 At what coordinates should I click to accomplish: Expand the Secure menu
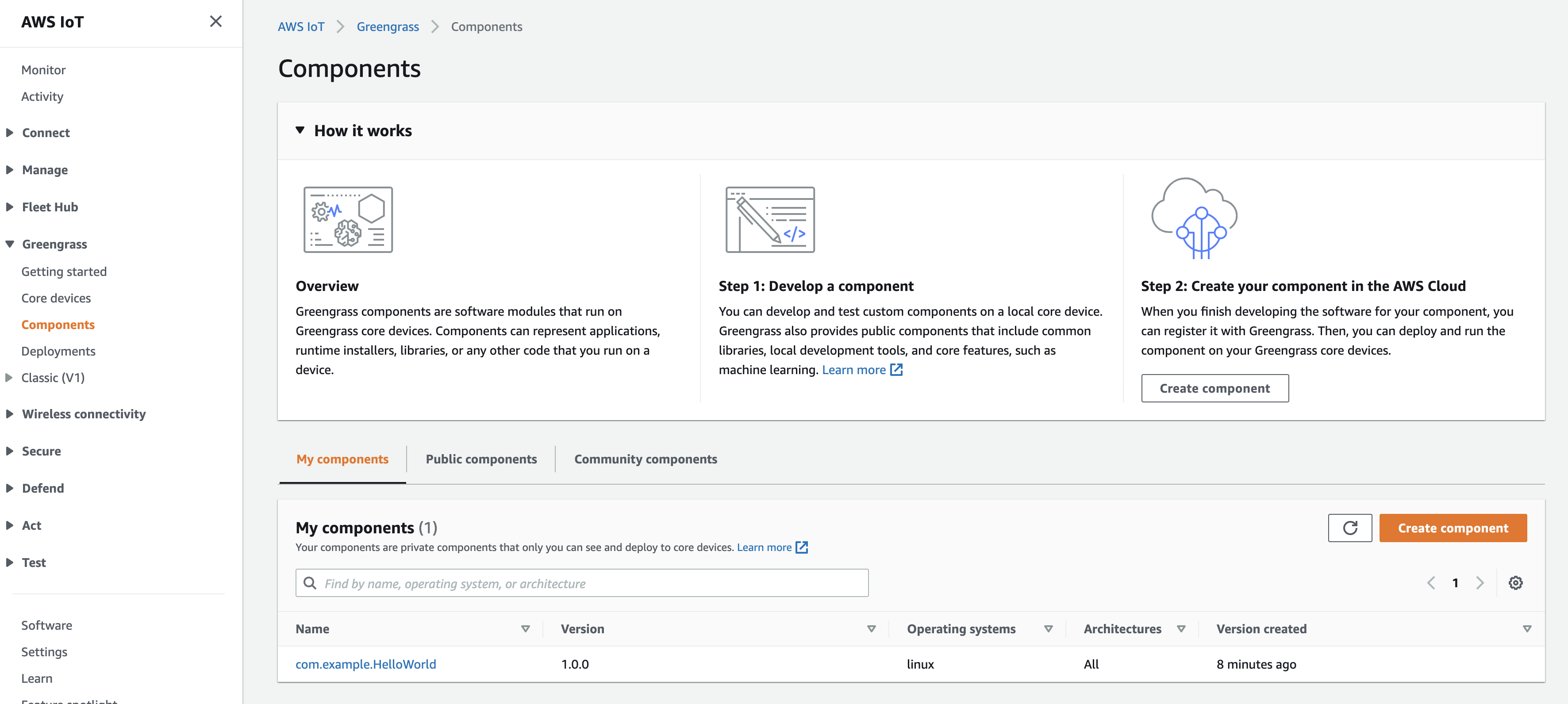pyautogui.click(x=10, y=451)
